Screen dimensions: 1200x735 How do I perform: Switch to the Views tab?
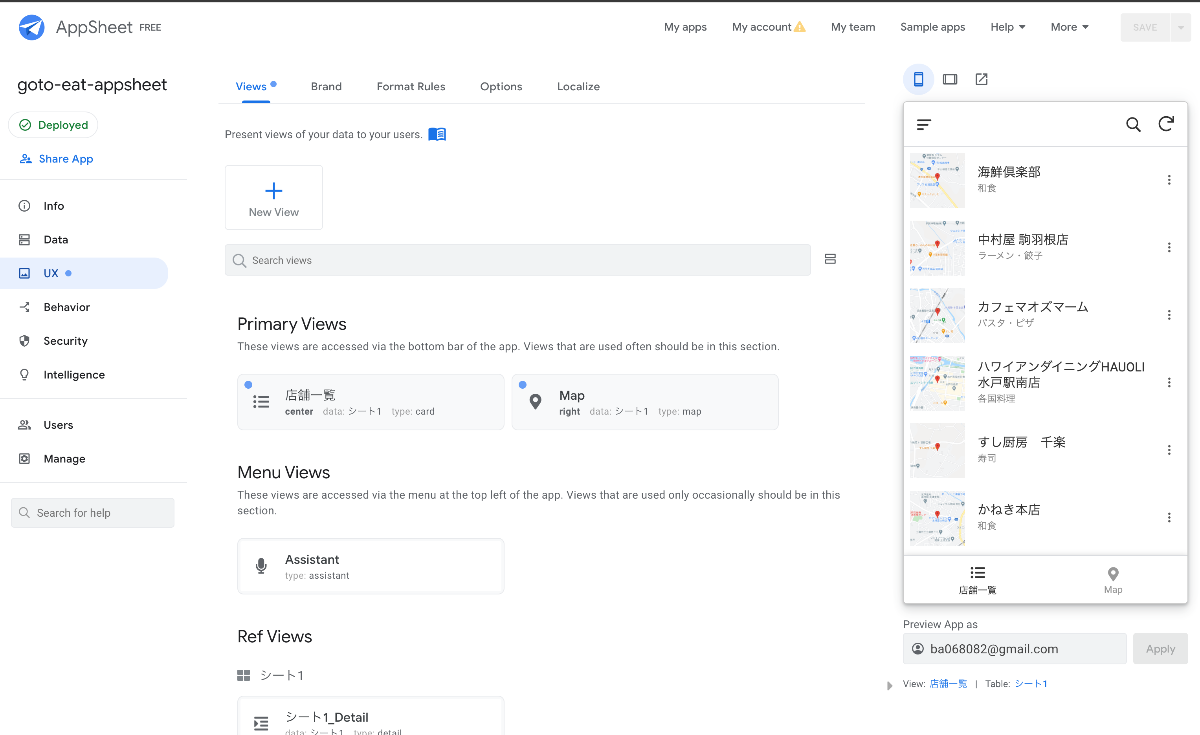(251, 86)
